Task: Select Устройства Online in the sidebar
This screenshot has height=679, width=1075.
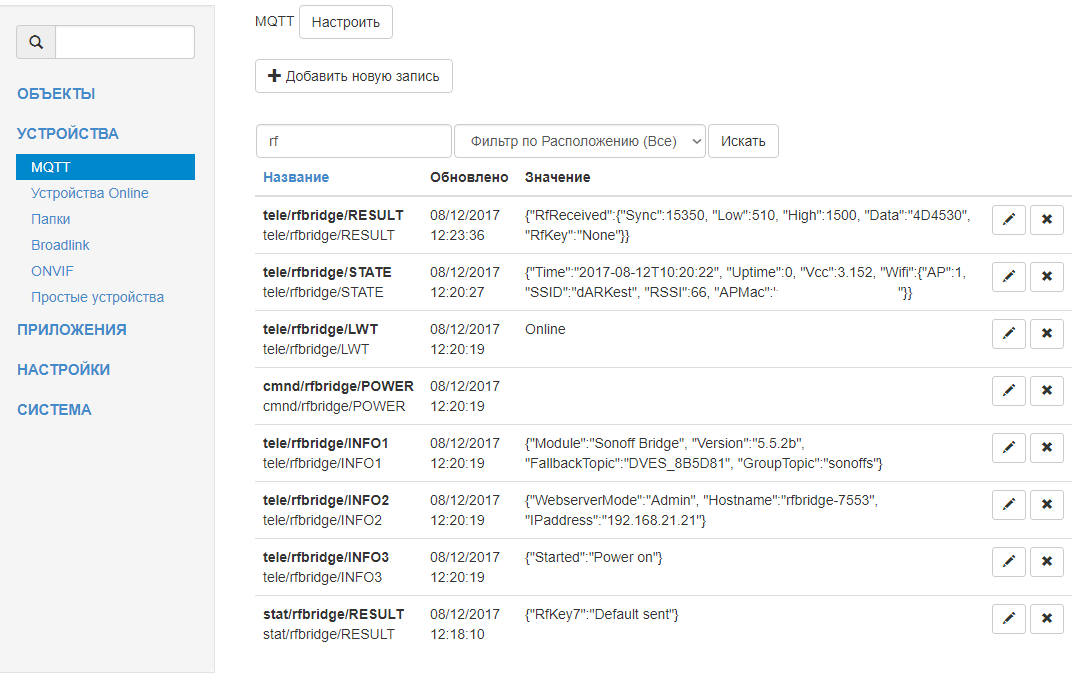Action: point(89,193)
